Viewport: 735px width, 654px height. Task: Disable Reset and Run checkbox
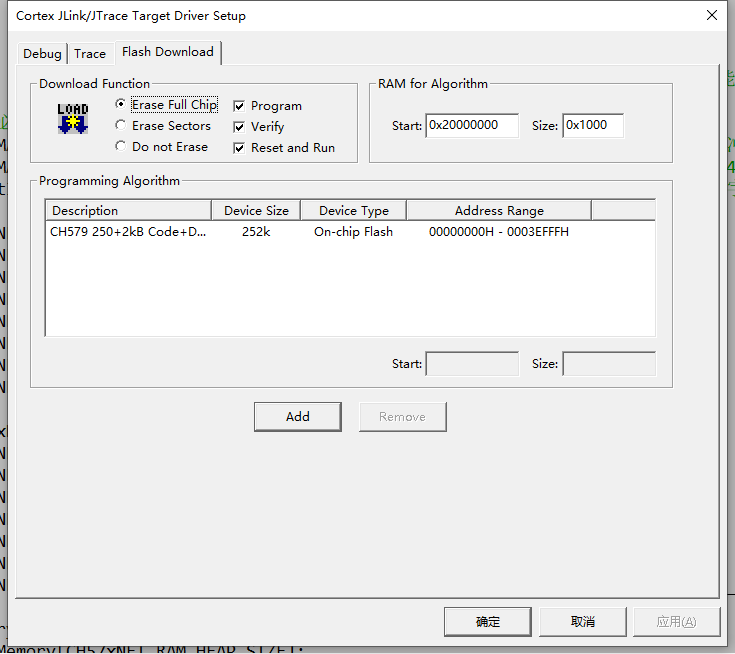[239, 148]
